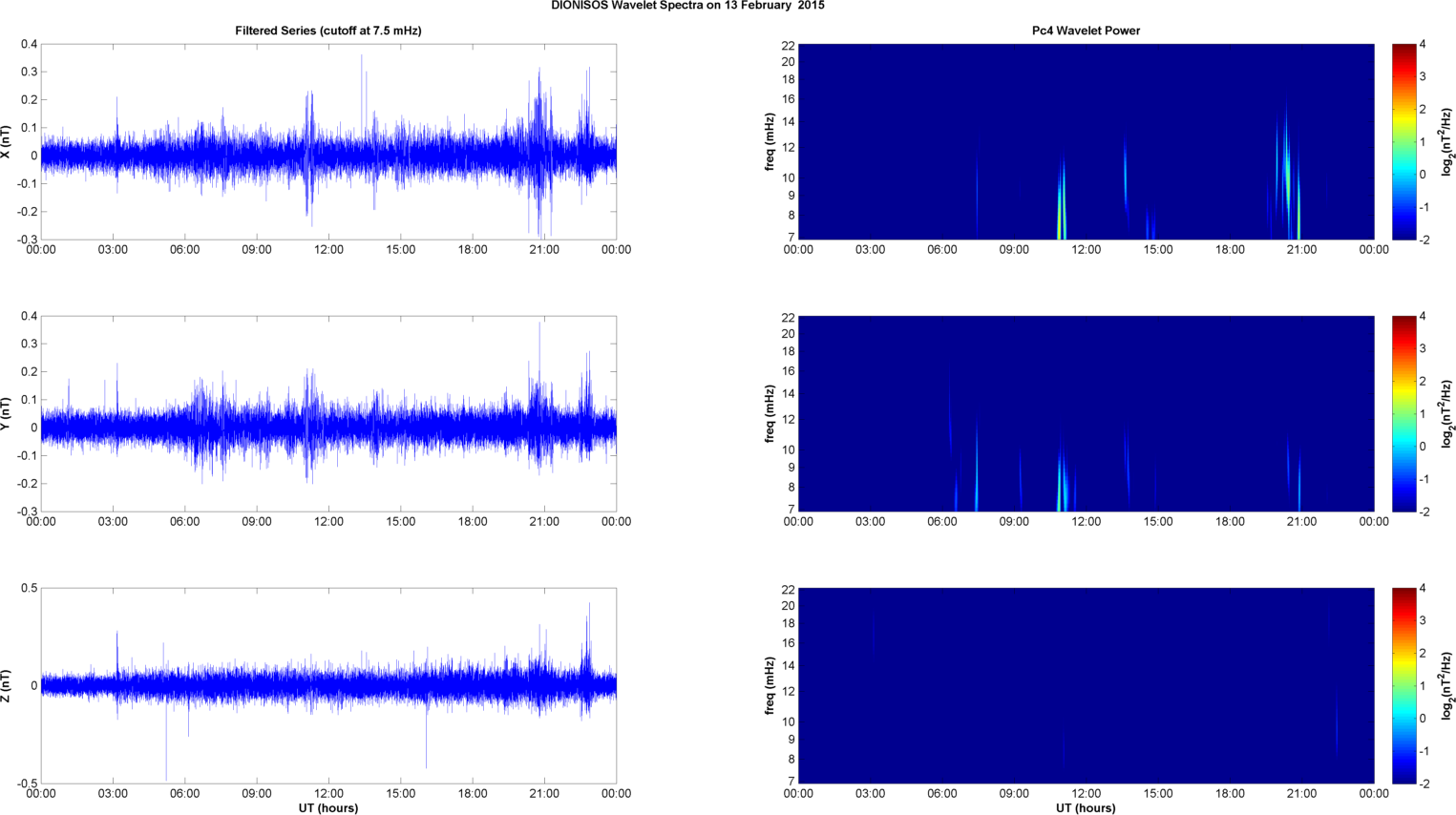1456x815 pixels.
Task: Click the Z (nT) axis label
Action: 7,685
